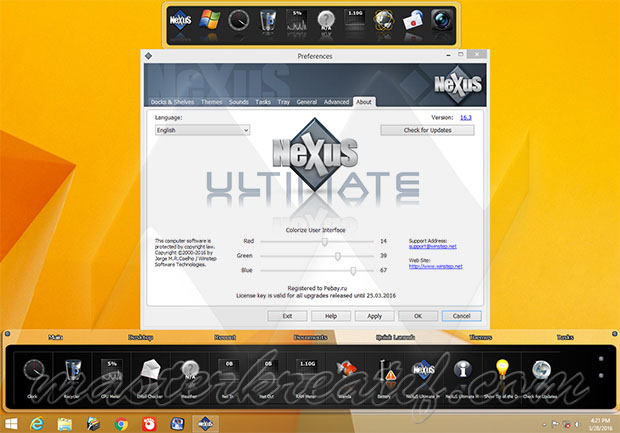Click the Green colorize slider handle

tap(338, 256)
